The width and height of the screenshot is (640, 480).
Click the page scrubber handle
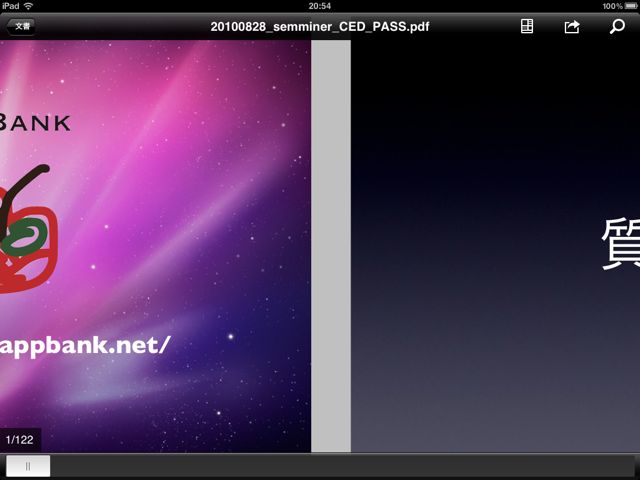28,466
